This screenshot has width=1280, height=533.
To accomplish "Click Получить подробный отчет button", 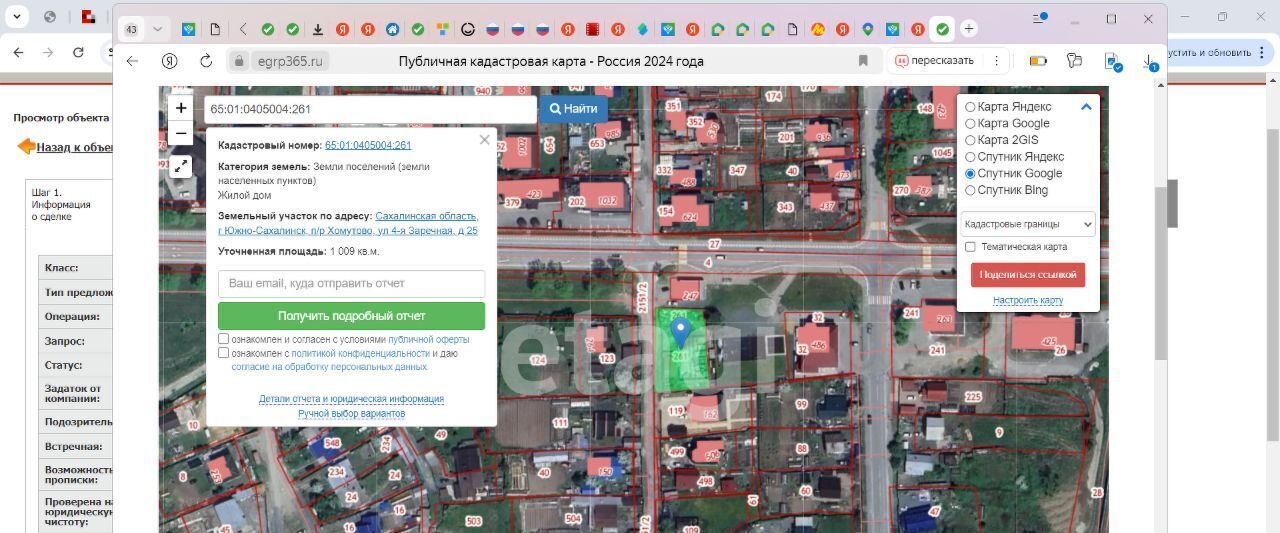I will (351, 316).
